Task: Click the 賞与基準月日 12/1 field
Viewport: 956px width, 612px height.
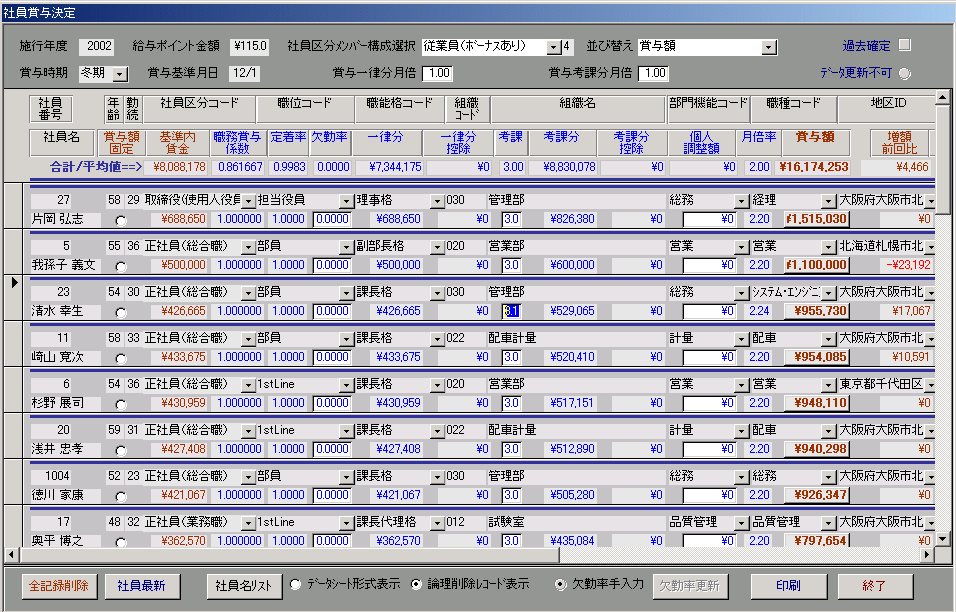Action: pos(244,73)
